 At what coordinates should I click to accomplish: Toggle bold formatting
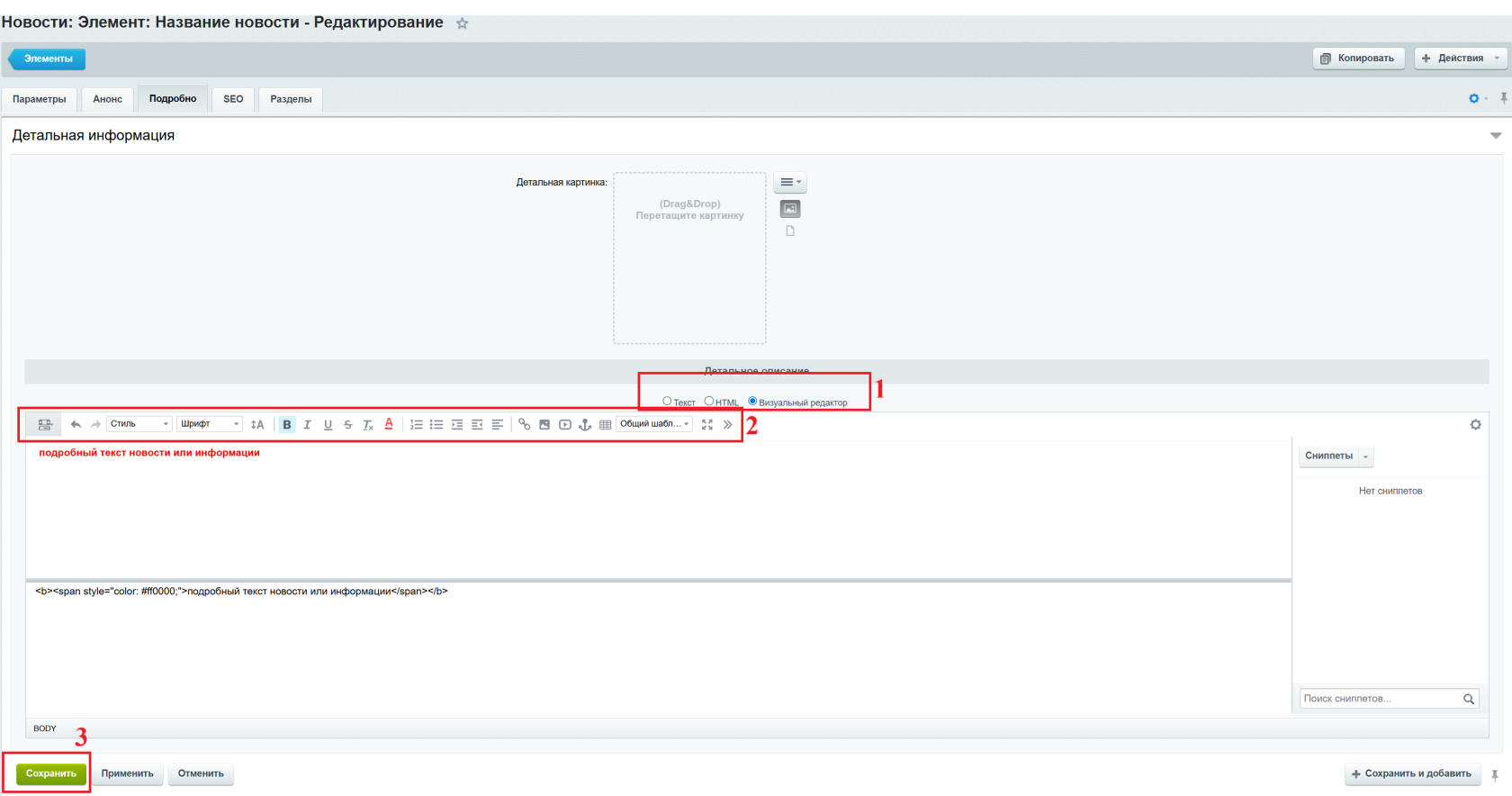(287, 424)
